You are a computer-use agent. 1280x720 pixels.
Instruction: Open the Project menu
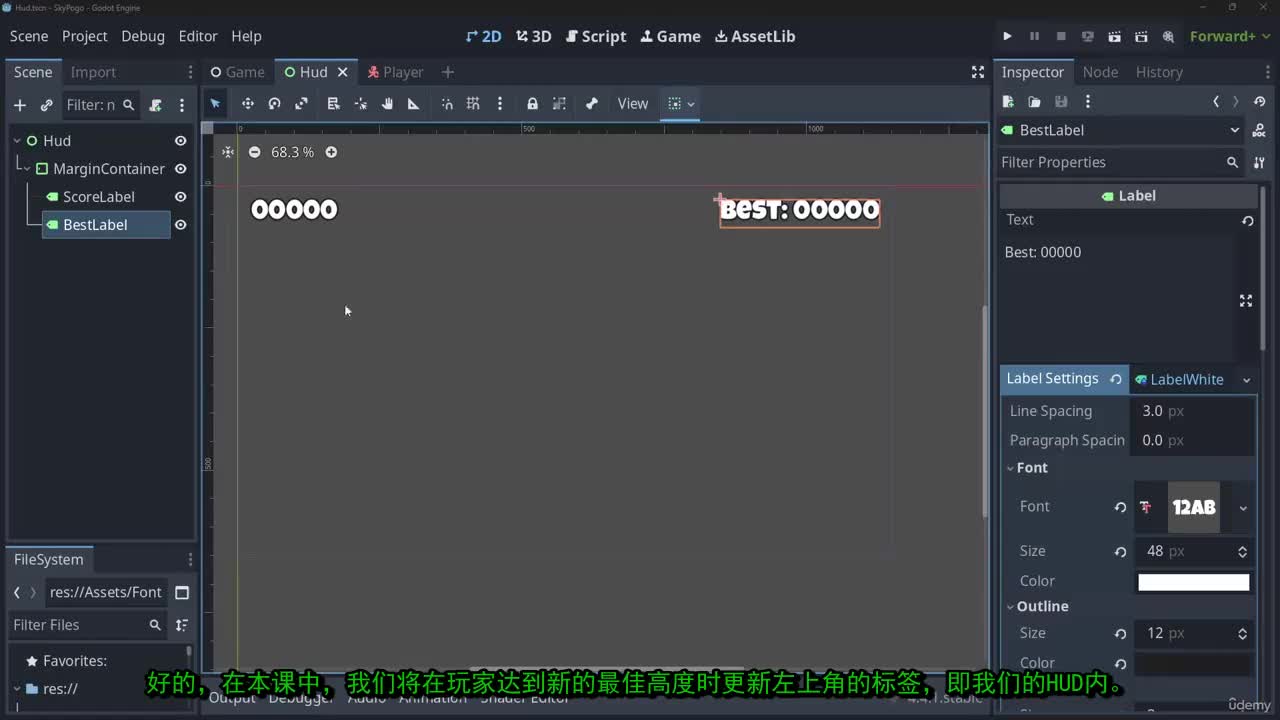pos(84,36)
